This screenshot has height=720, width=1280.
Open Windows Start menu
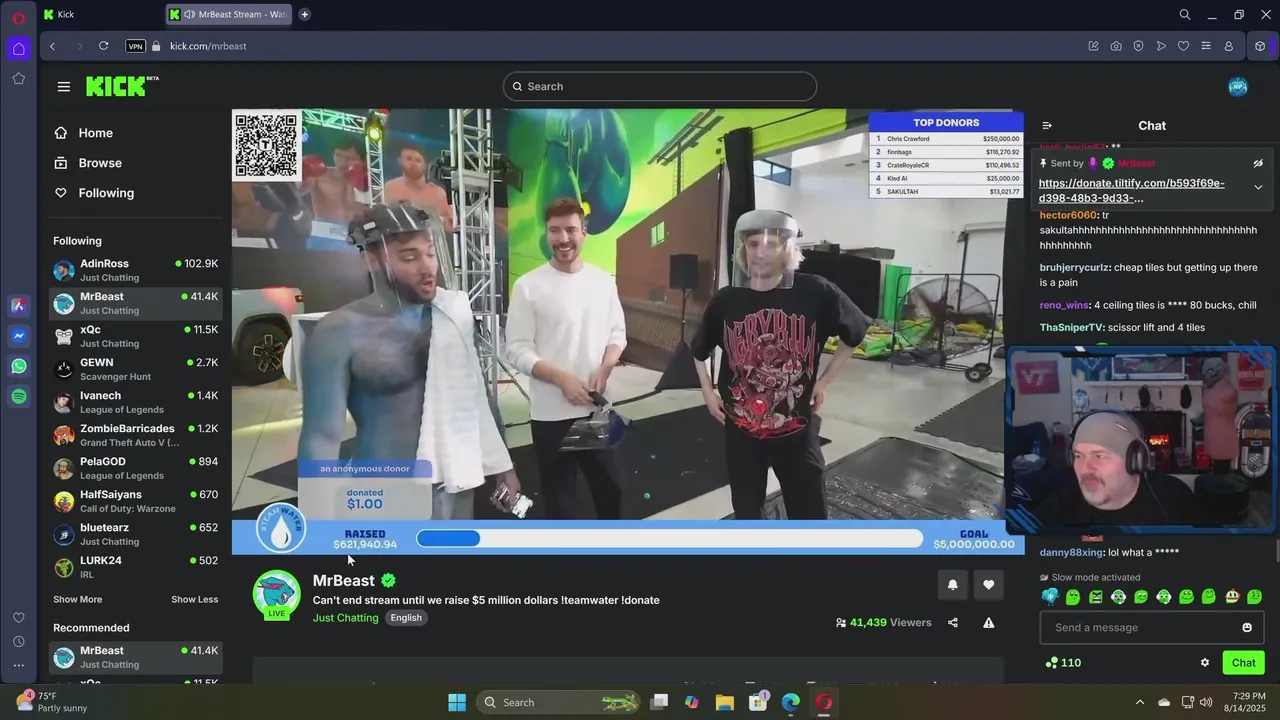(x=457, y=702)
